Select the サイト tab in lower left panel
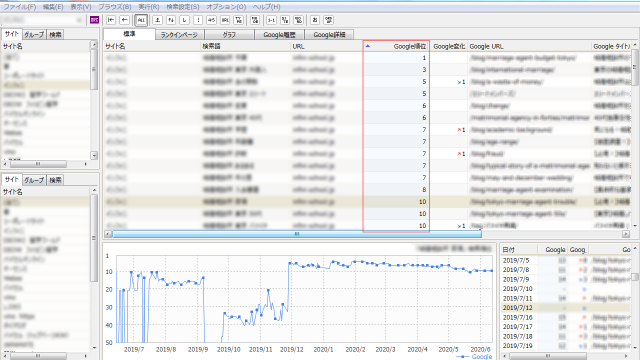Image resolution: width=640 pixels, height=360 pixels. coord(11,179)
